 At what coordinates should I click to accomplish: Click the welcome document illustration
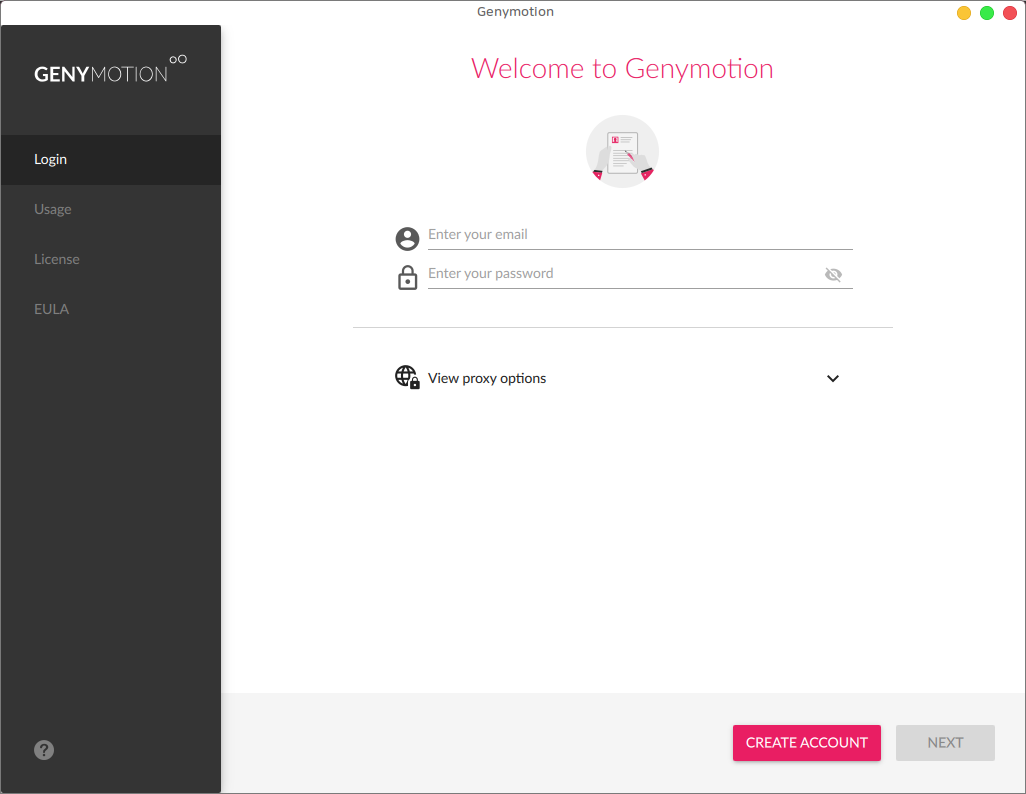622,152
